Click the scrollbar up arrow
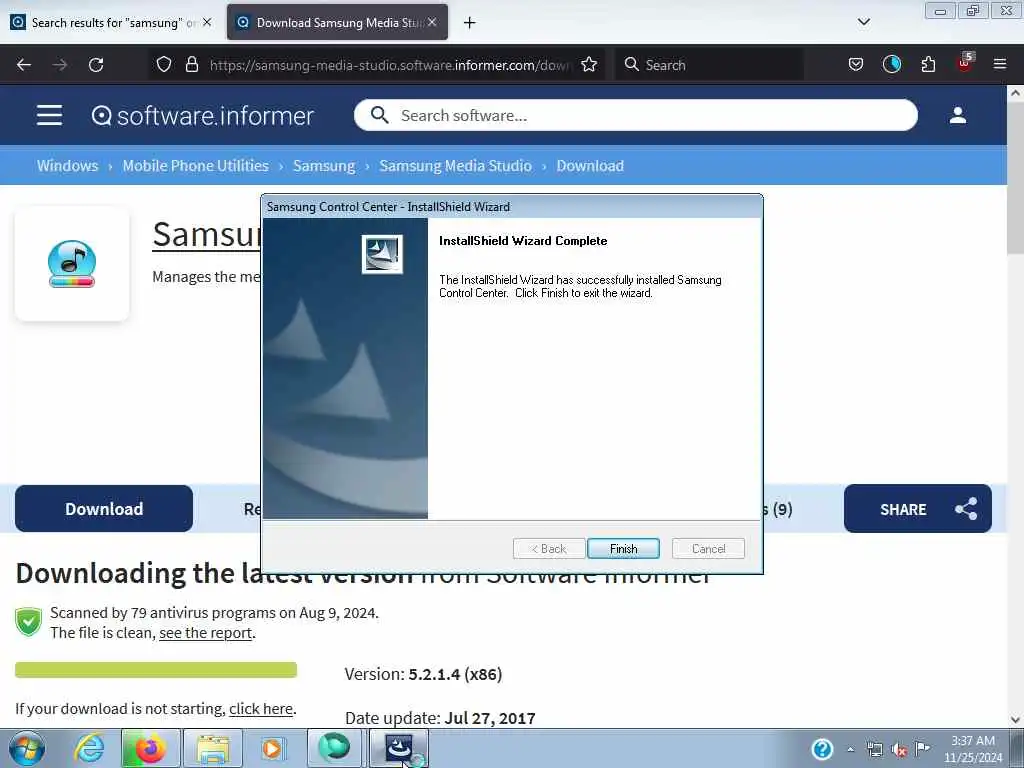Screen dimensions: 1024x768 1016,93
